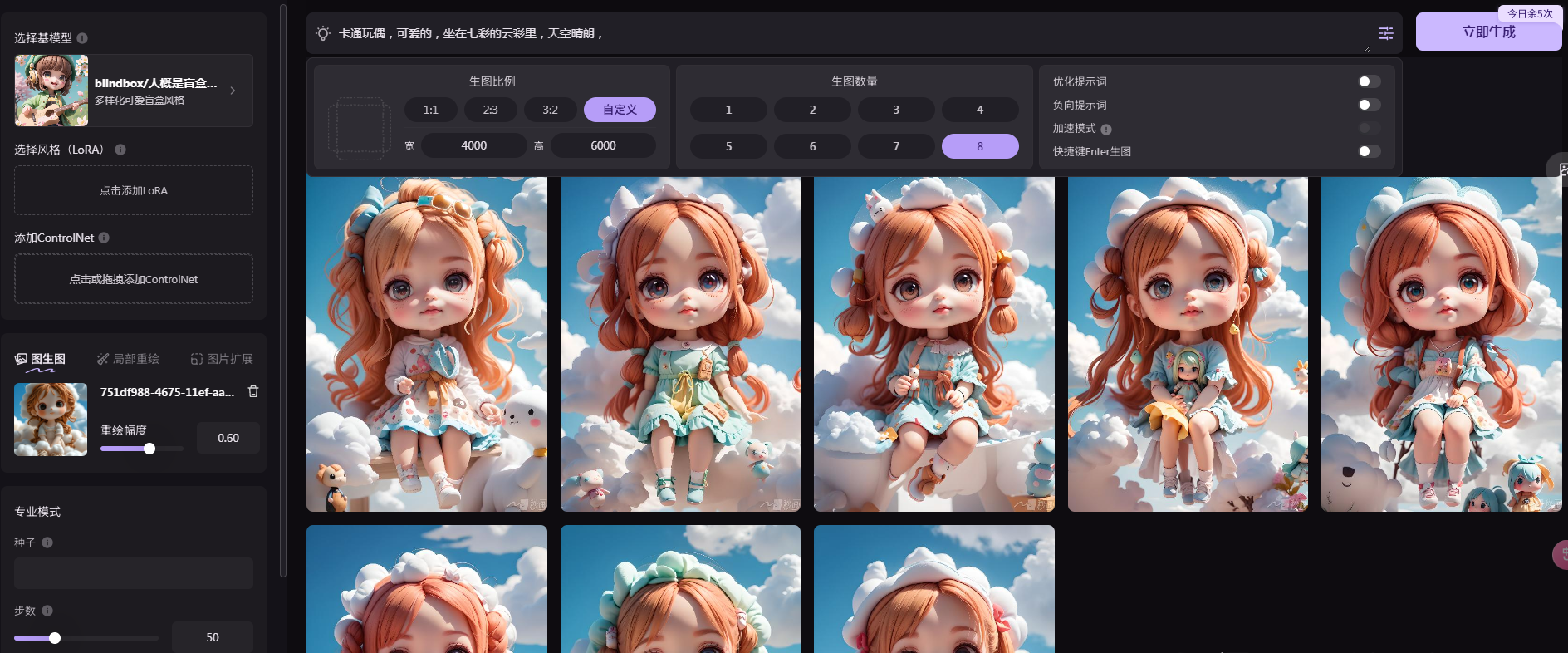Screen dimensions: 1568x653
Task: Click 点击添加LoRA box
Action: pyautogui.click(x=134, y=190)
